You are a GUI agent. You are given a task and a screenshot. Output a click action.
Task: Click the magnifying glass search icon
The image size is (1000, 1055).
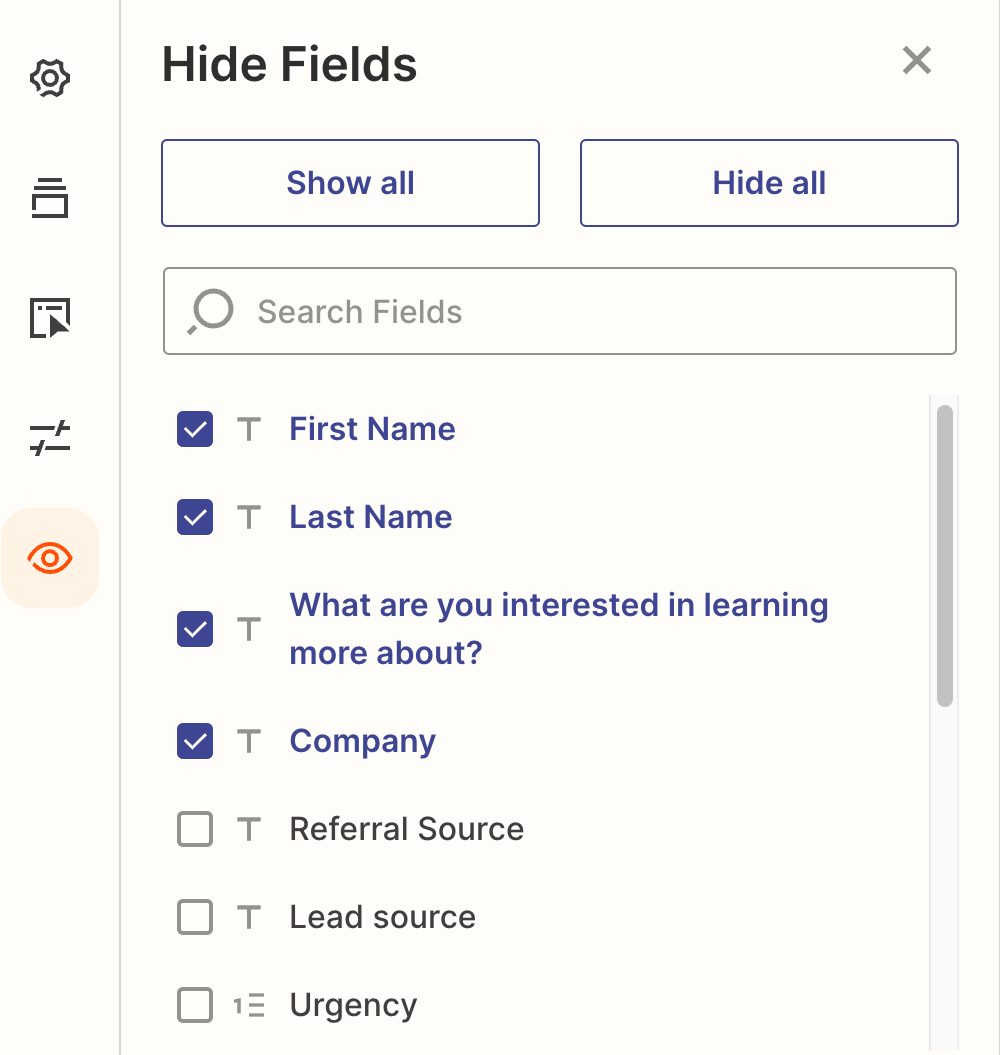coord(211,311)
